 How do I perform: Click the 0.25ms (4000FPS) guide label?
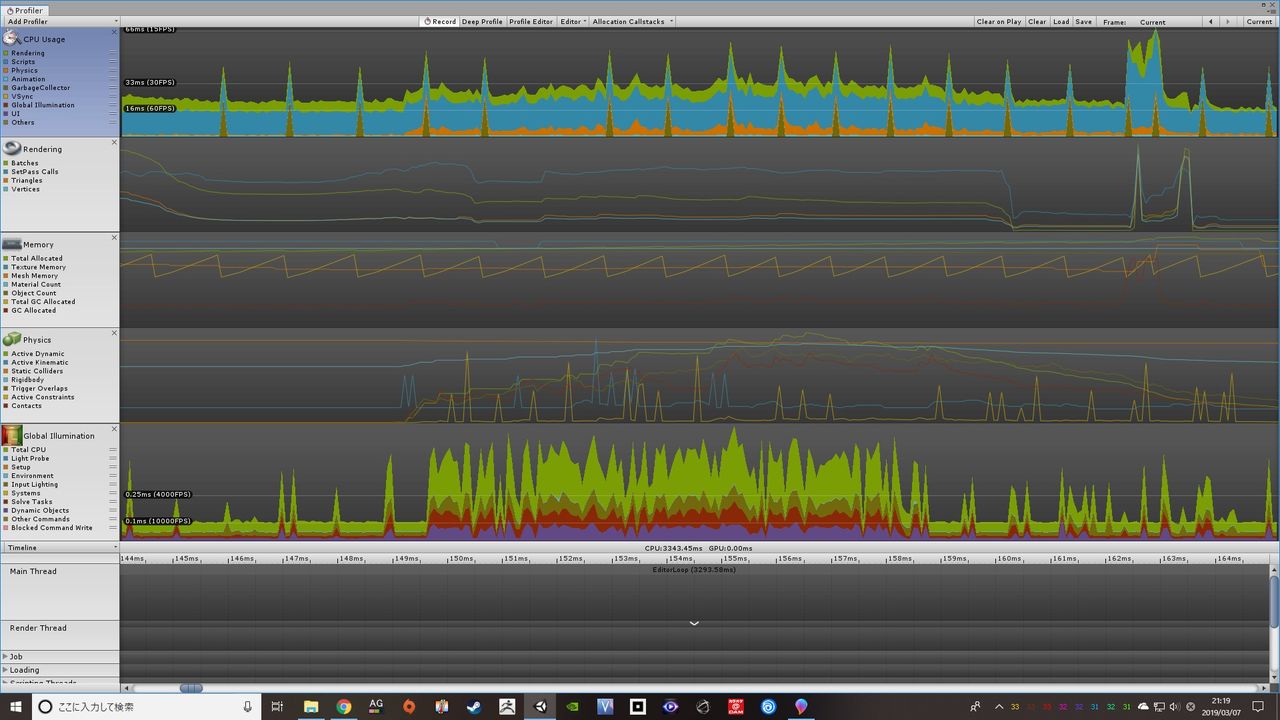click(x=158, y=494)
